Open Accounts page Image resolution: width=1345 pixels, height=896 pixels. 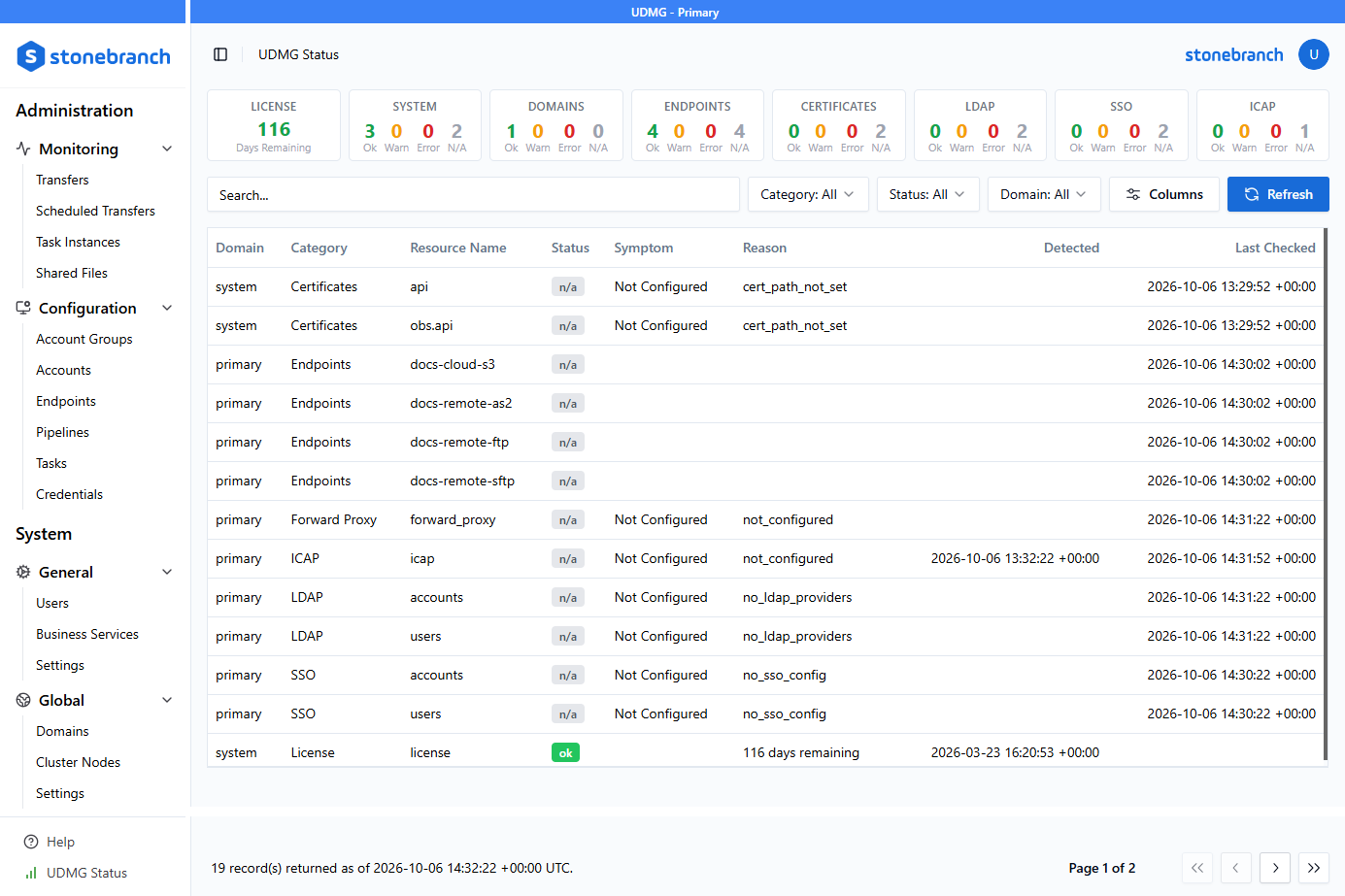63,370
